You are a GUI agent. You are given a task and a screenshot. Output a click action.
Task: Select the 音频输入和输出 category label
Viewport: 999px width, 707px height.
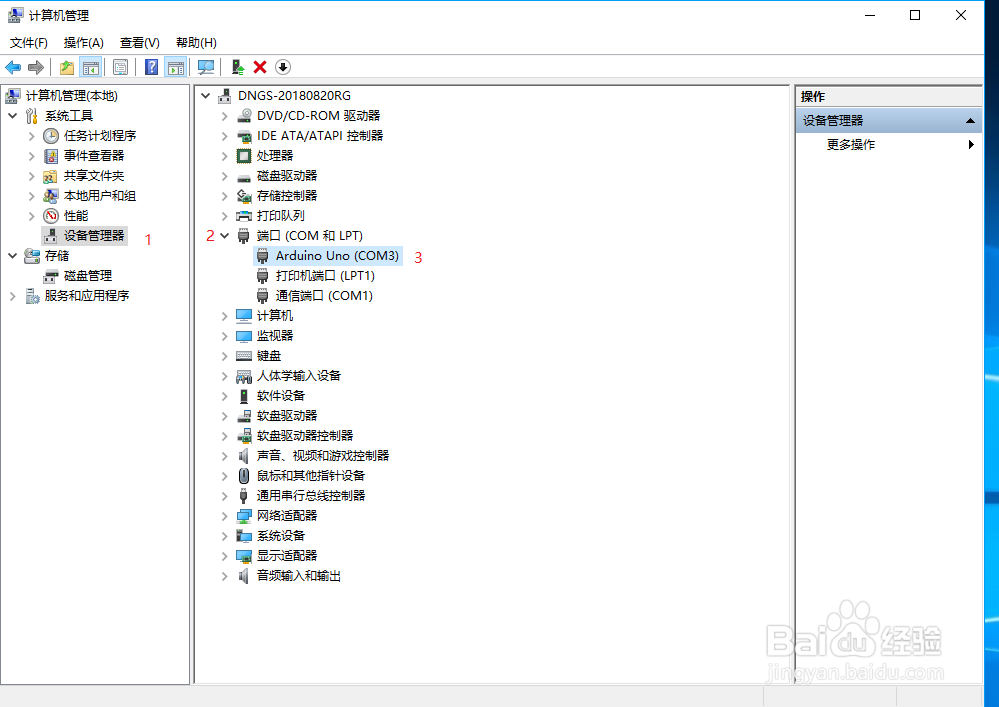298,576
